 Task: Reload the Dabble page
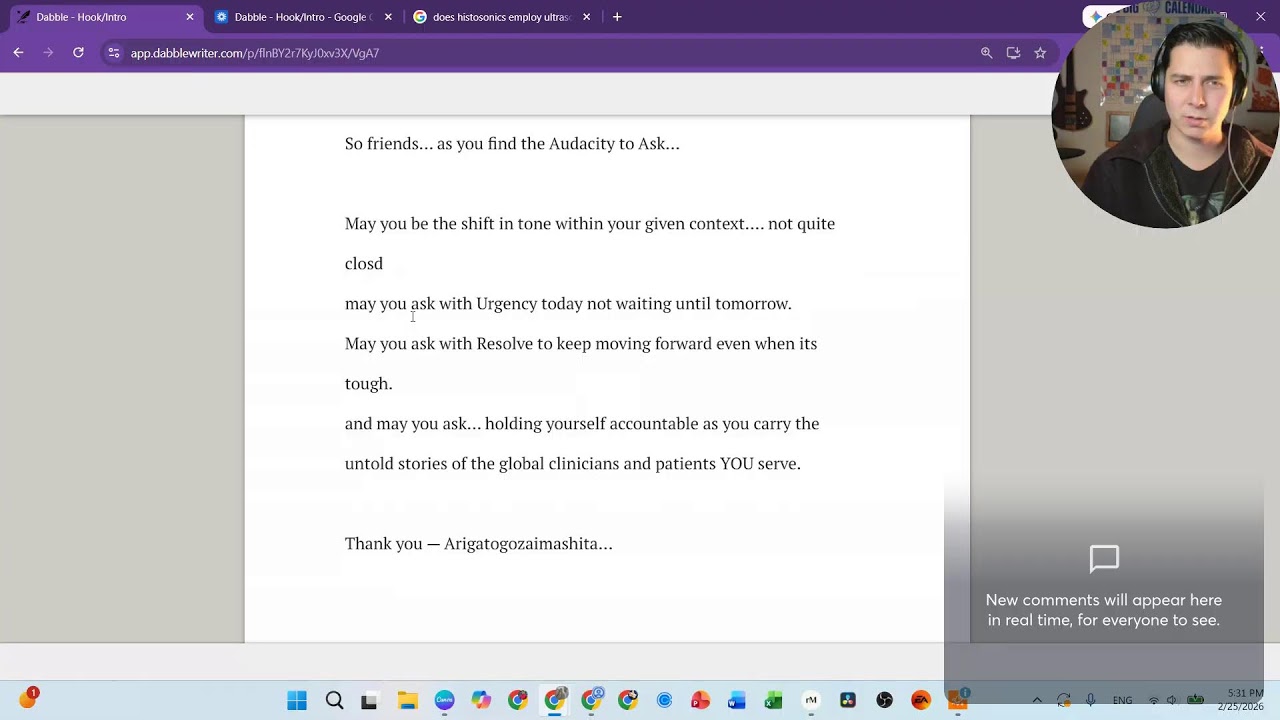click(78, 53)
